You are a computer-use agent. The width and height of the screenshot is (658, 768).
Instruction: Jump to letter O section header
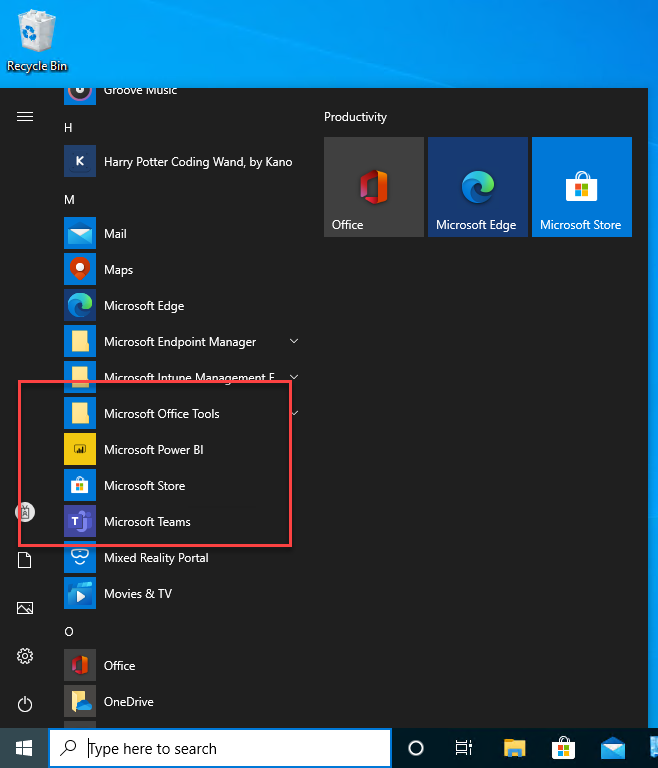pyautogui.click(x=69, y=632)
